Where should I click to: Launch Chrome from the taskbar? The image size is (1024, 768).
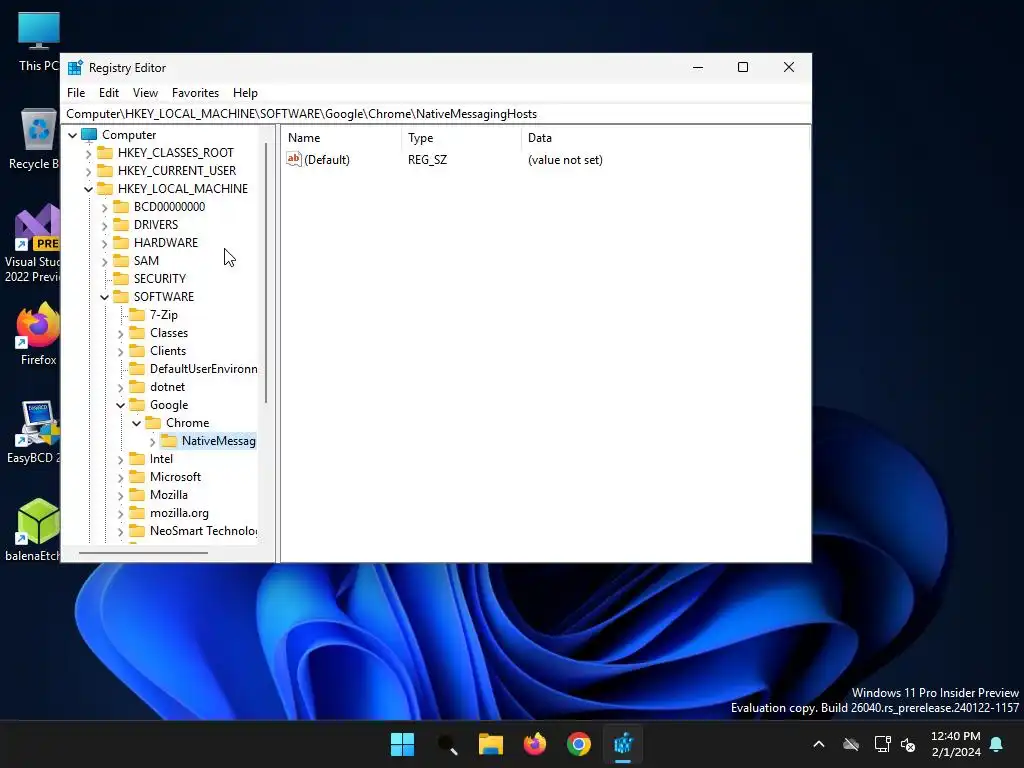click(579, 744)
